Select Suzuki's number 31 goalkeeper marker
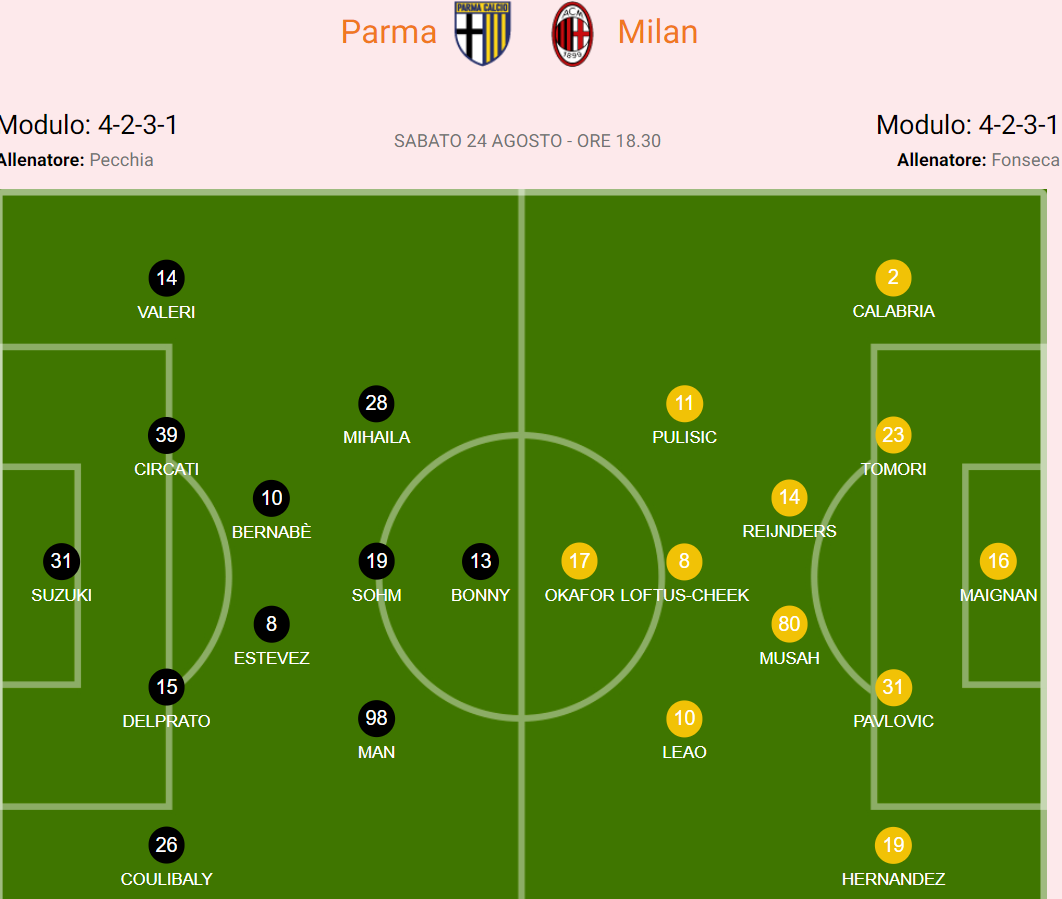Viewport: 1062px width, 899px height. tap(61, 561)
